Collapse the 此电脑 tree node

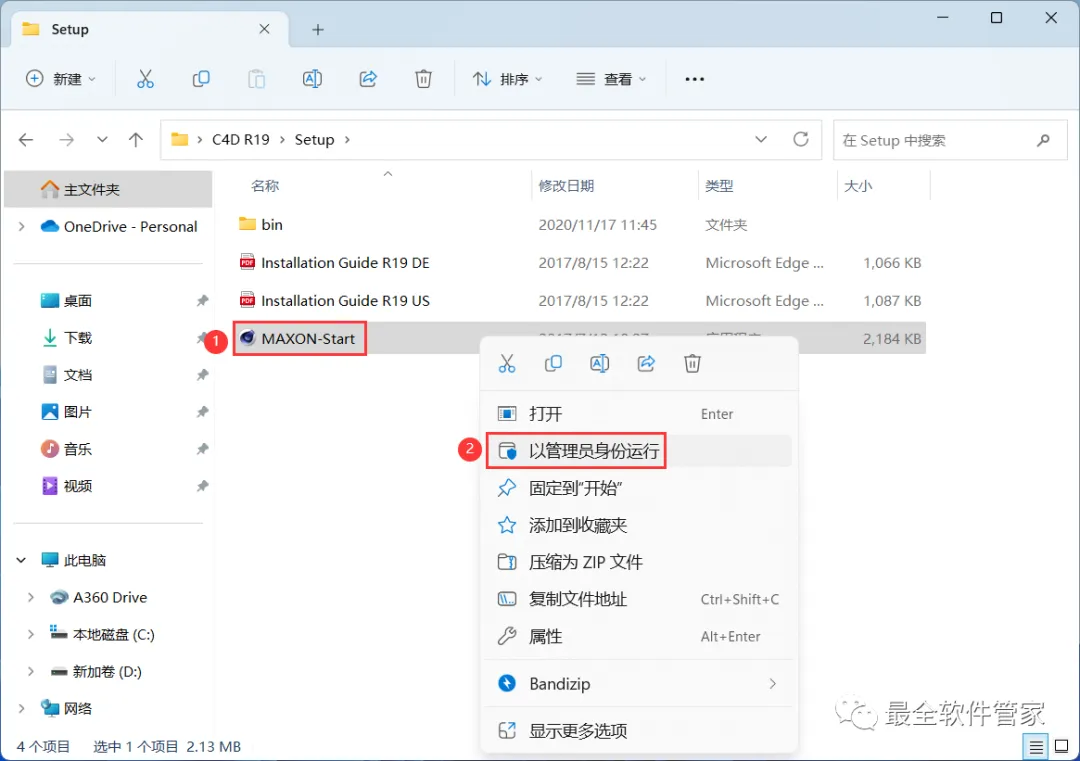point(21,561)
